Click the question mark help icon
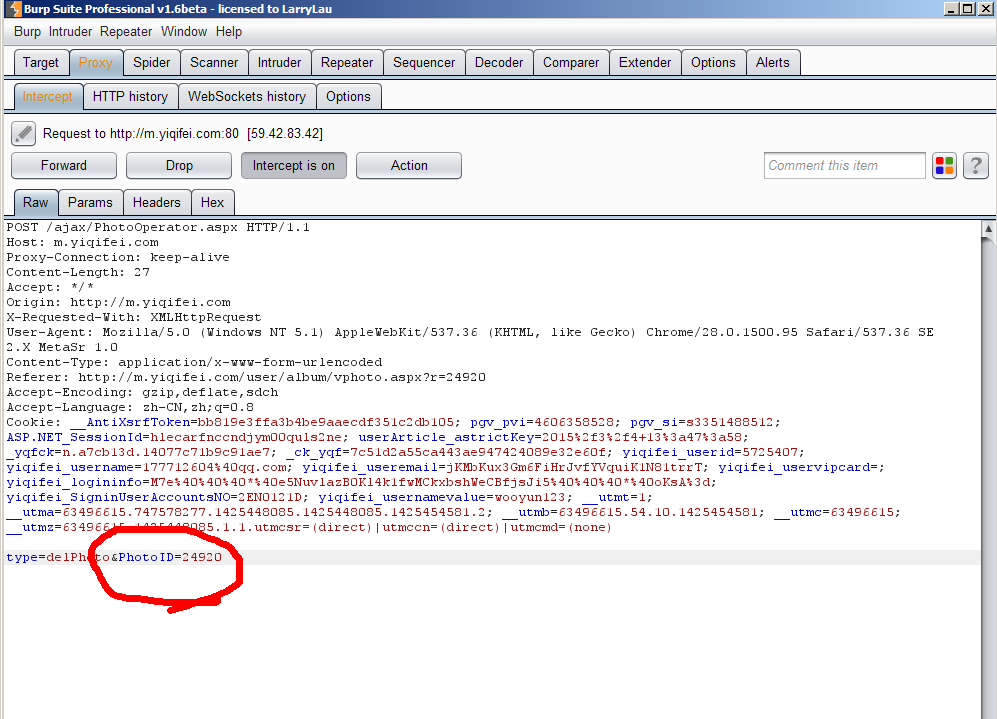Screen dimensions: 997x719 pos(975,166)
